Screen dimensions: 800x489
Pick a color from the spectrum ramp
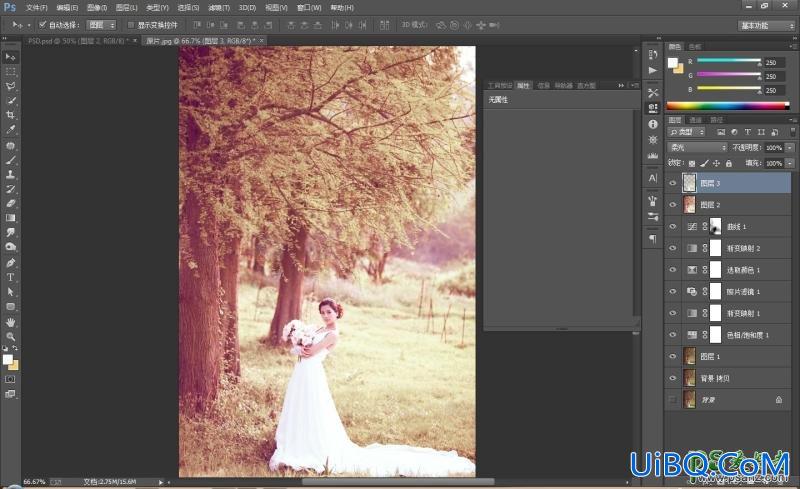point(728,106)
